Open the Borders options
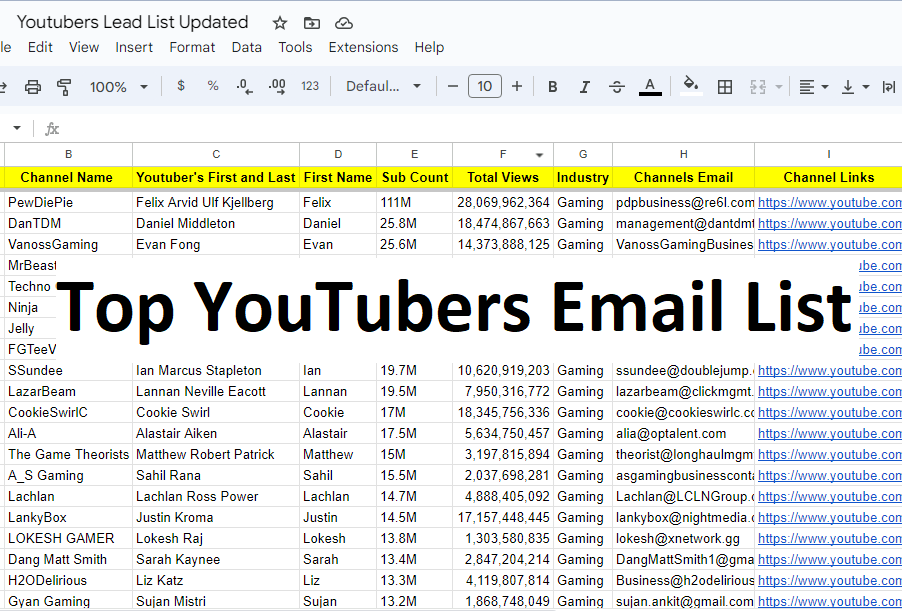 [x=724, y=86]
